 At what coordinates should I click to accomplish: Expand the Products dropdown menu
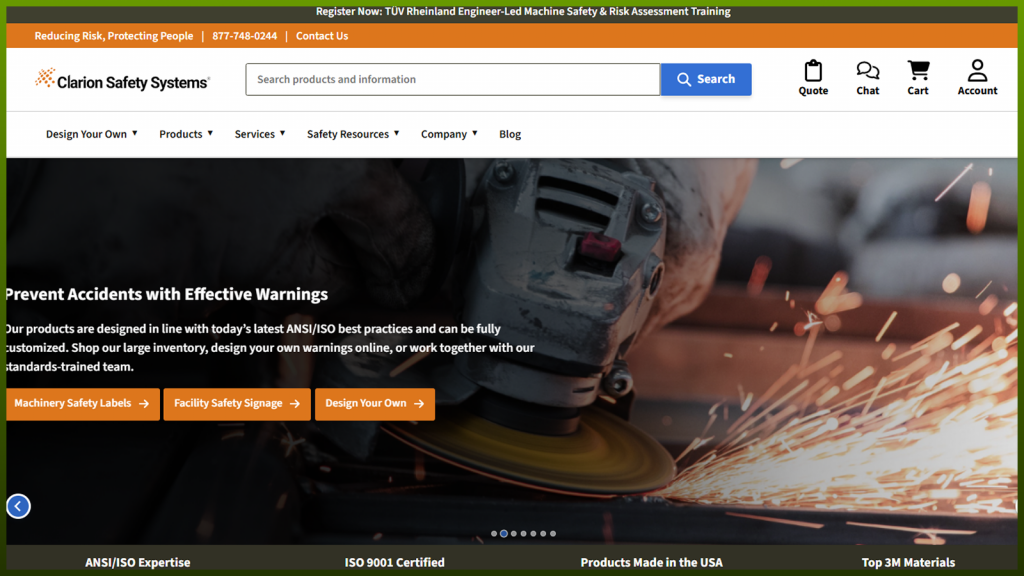(186, 134)
